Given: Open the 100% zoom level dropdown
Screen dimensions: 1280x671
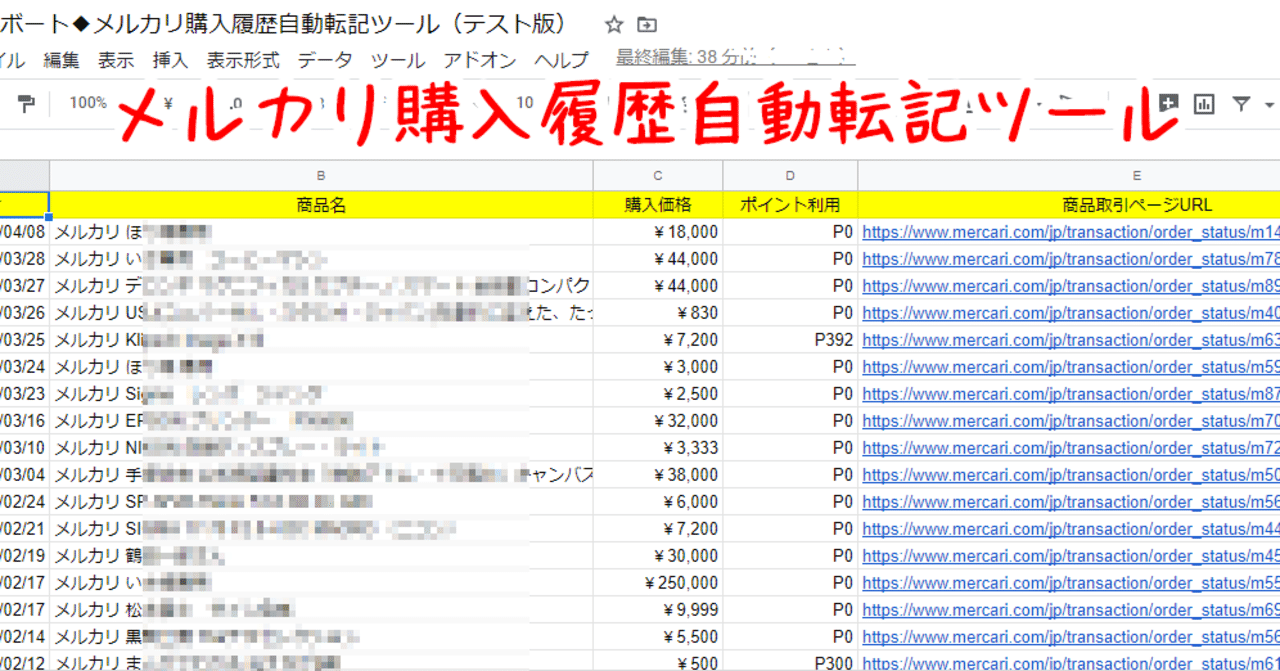Looking at the screenshot, I should 88,102.
